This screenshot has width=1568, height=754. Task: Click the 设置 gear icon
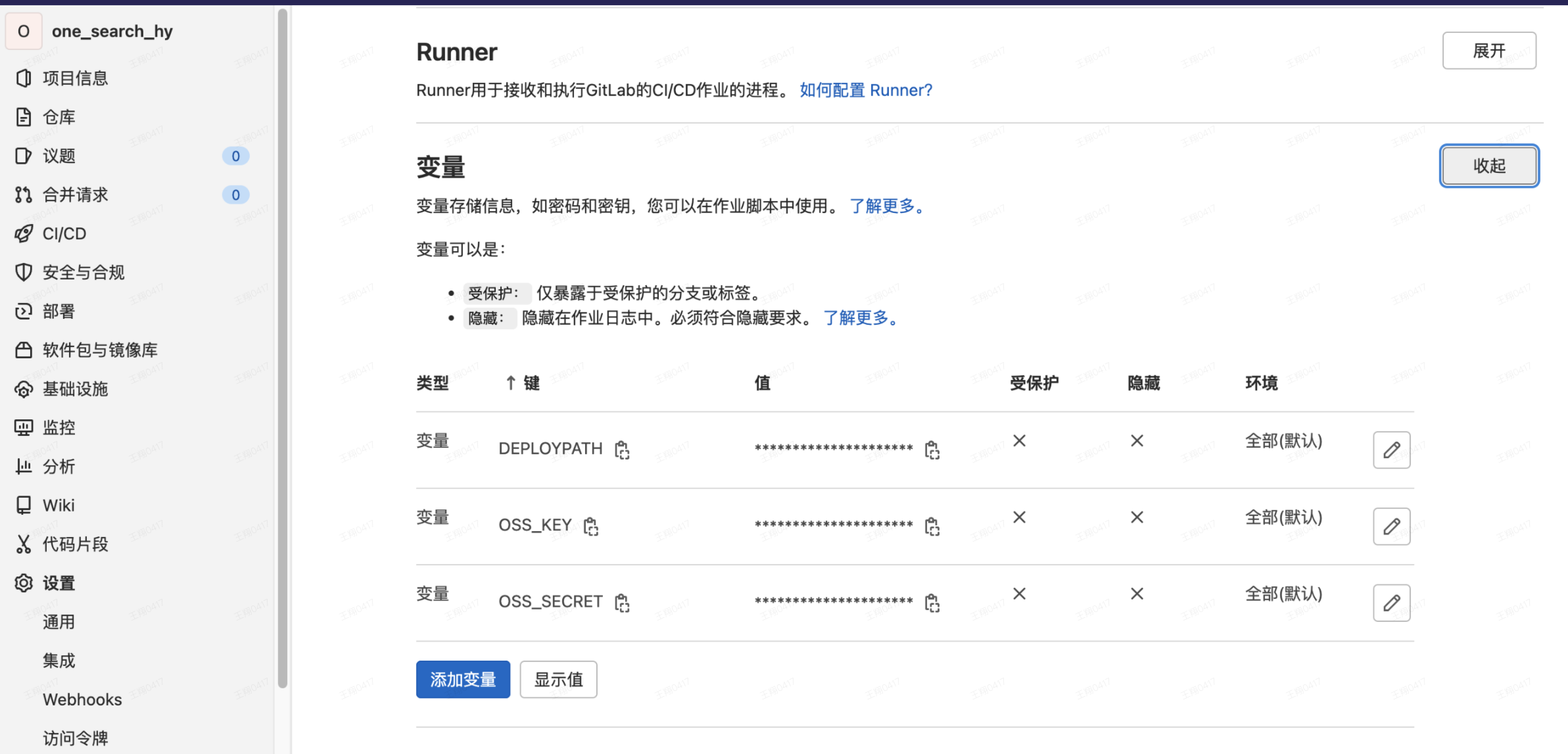[24, 583]
